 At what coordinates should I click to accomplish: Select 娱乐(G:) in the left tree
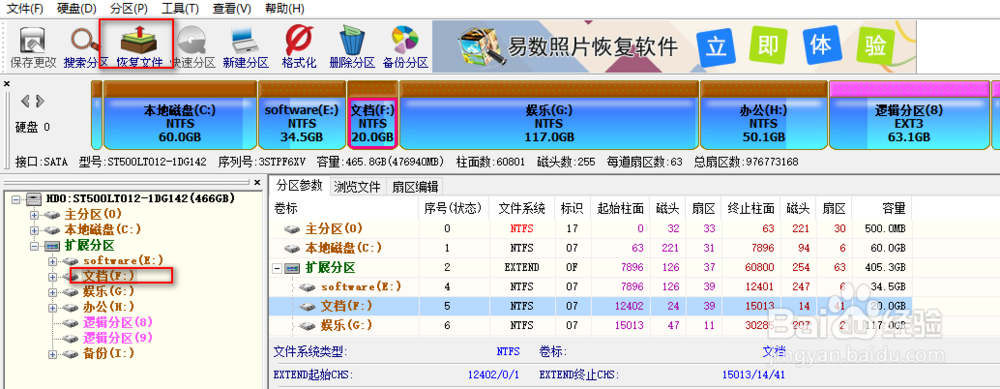click(108, 291)
